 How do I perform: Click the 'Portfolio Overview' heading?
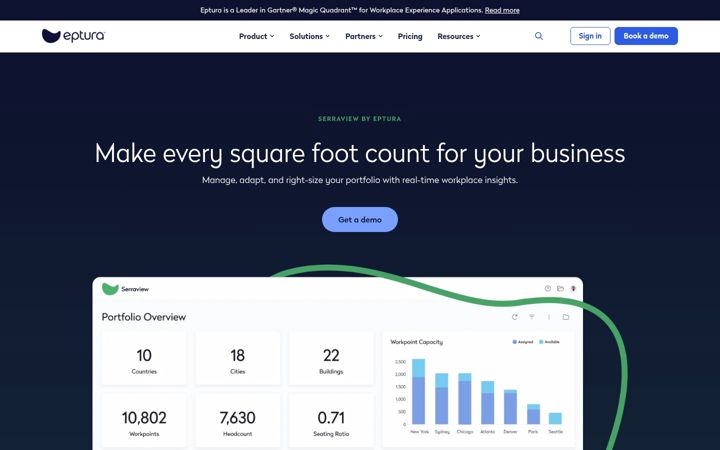pos(144,317)
